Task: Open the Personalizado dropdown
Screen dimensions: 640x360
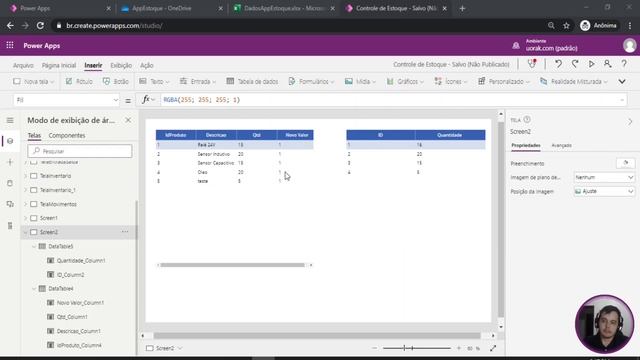Action: (x=504, y=82)
